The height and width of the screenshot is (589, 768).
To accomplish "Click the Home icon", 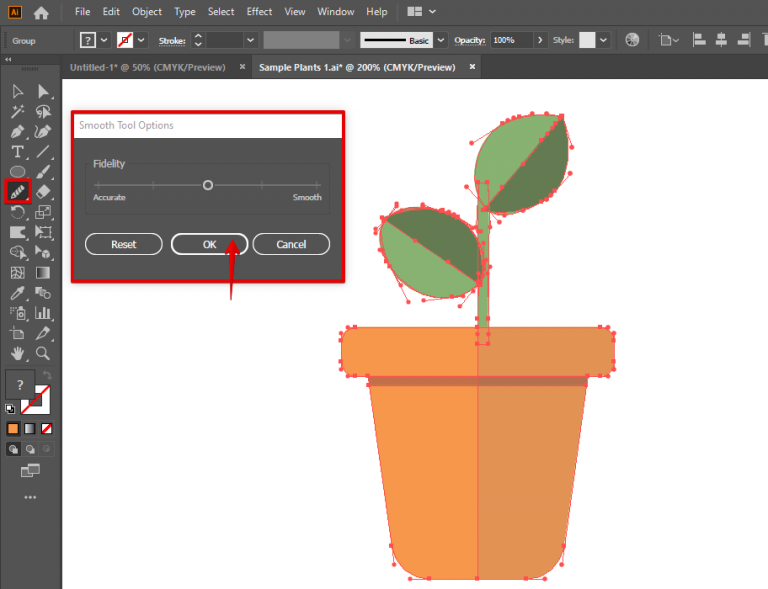I will 41,13.
